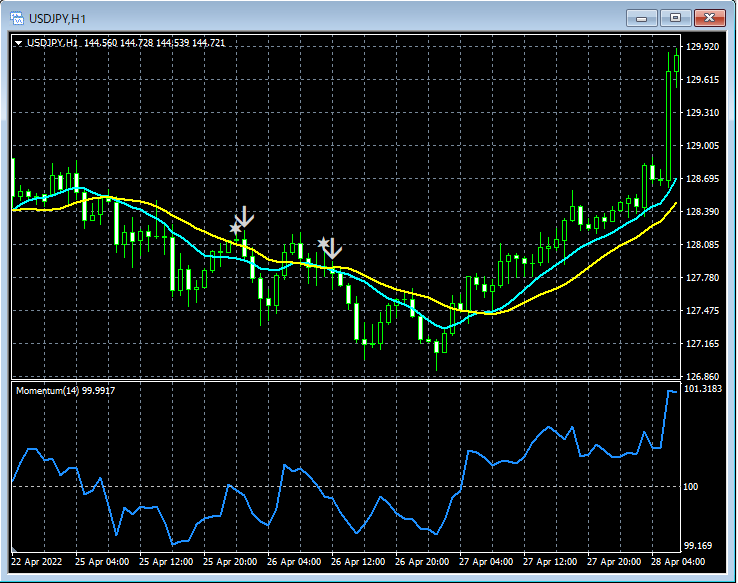Click the 26 Apr 20:00 time label
The height and width of the screenshot is (583, 738).
(422, 562)
